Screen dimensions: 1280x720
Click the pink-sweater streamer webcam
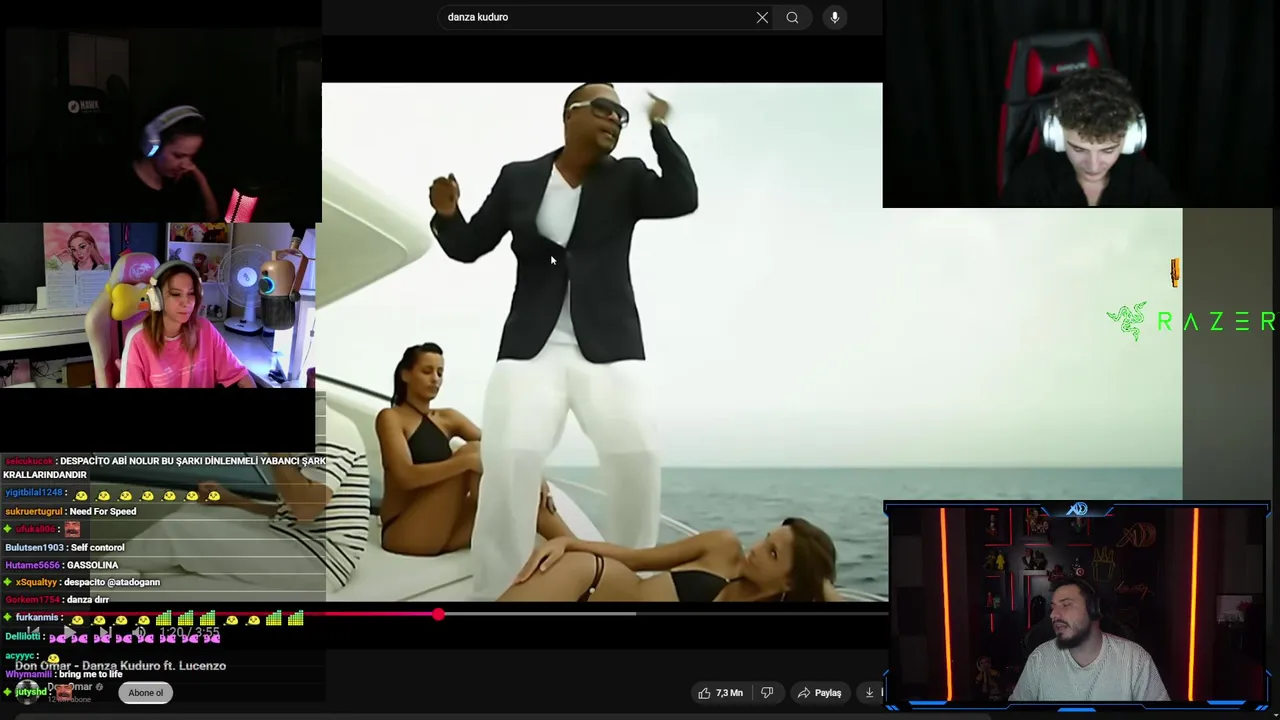158,305
